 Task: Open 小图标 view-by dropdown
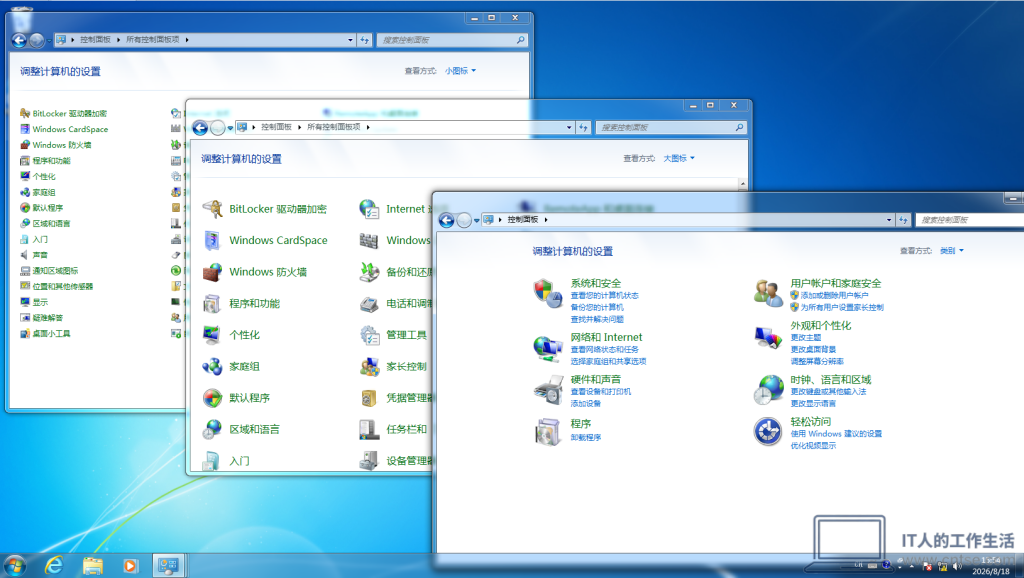click(x=460, y=71)
